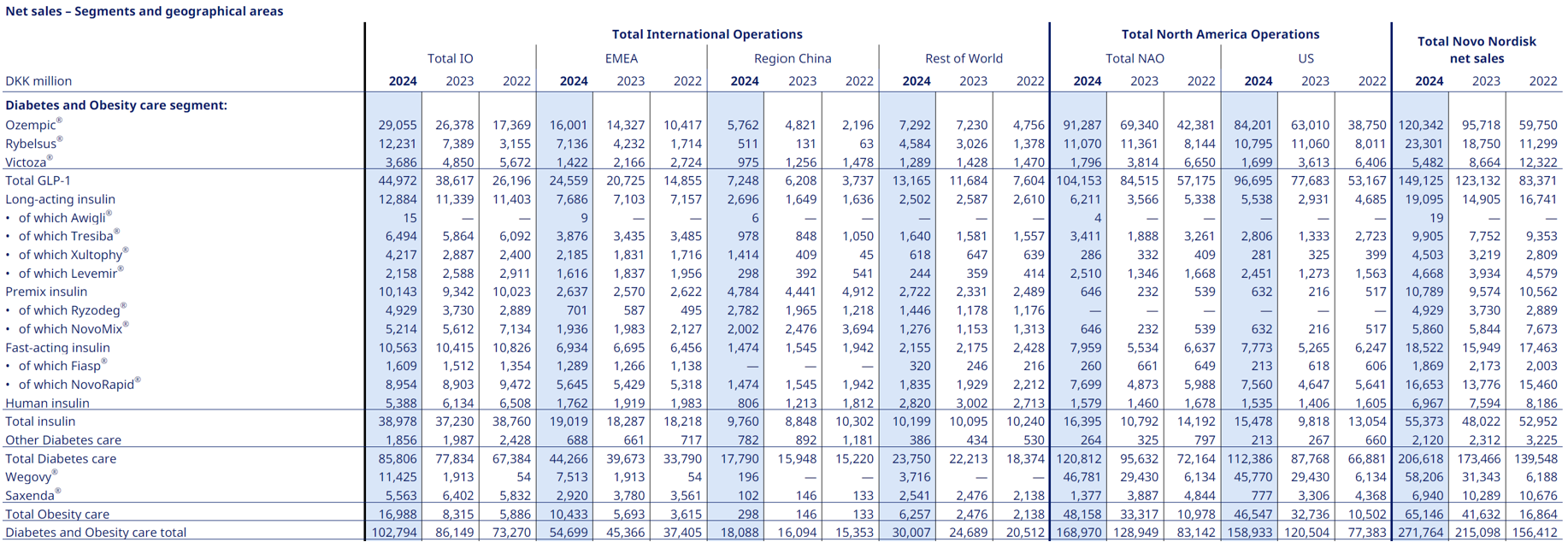Screen dimensions: 1568x542
Task: Click Long-acting insulin net sales value 19,095
Action: [x=1424, y=199]
